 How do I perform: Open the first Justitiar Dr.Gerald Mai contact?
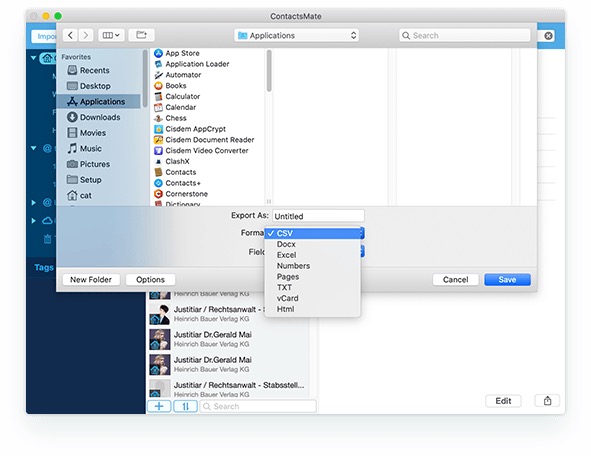click(x=228, y=339)
